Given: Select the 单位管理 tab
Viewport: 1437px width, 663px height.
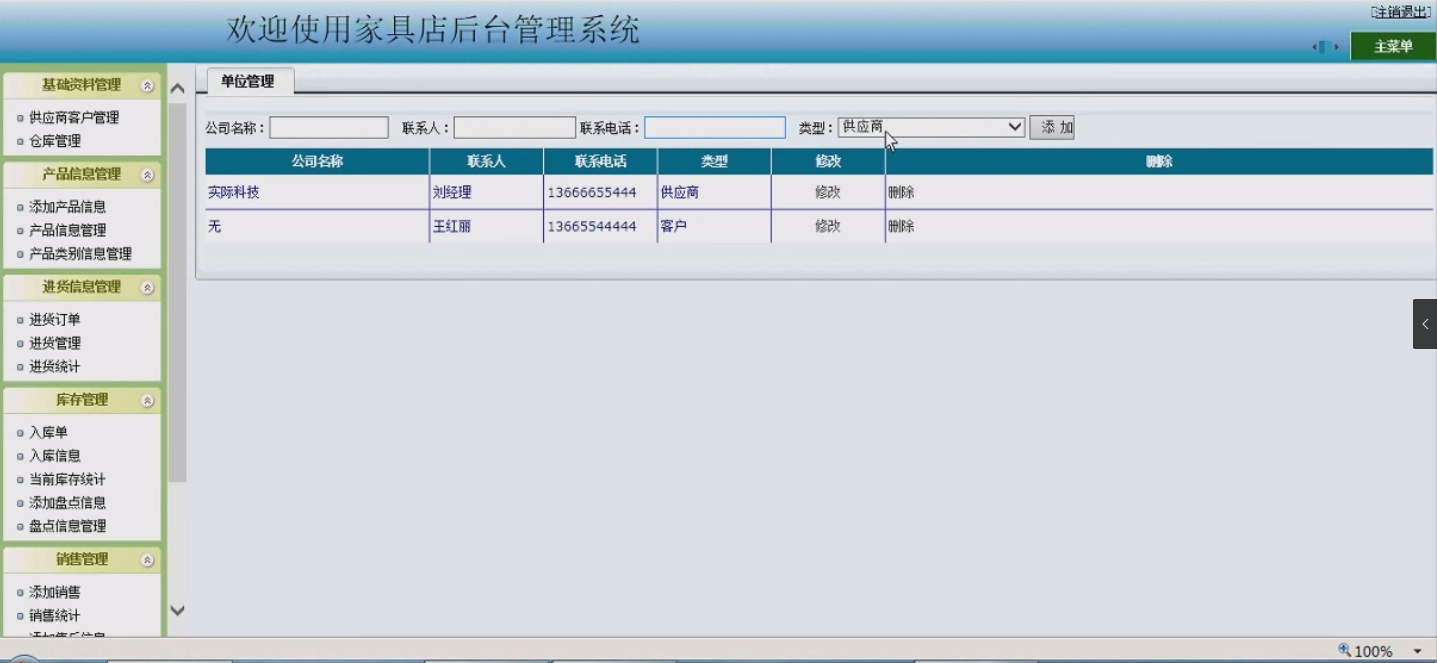Looking at the screenshot, I should coord(249,82).
